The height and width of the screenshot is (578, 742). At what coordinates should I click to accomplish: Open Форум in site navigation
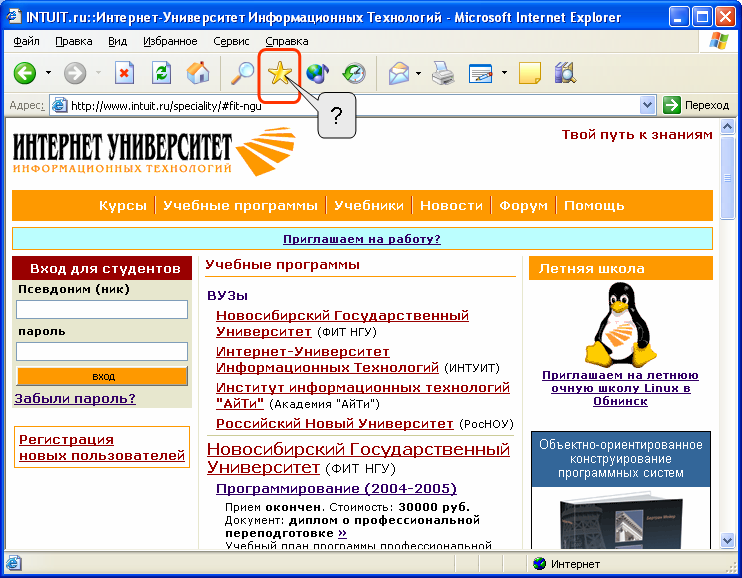pos(523,206)
